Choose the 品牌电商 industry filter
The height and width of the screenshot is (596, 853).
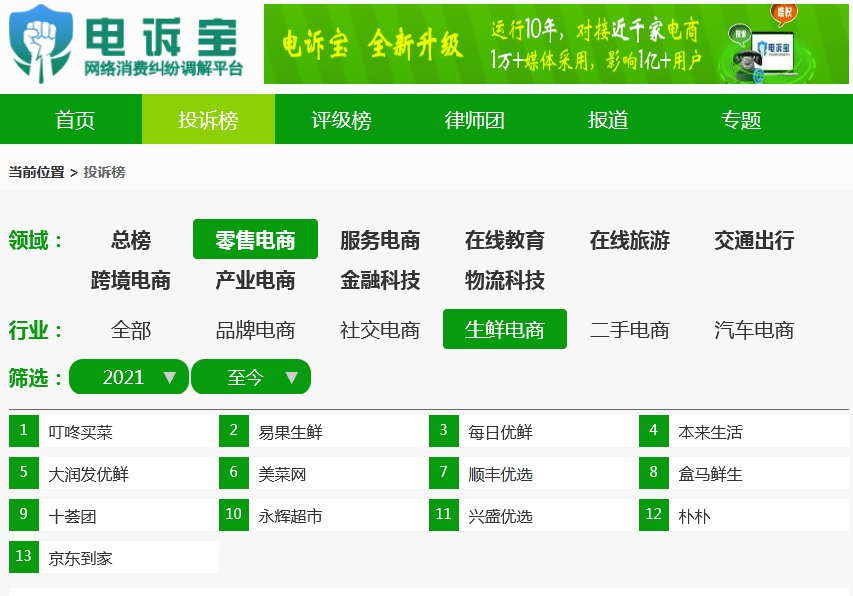(x=255, y=330)
